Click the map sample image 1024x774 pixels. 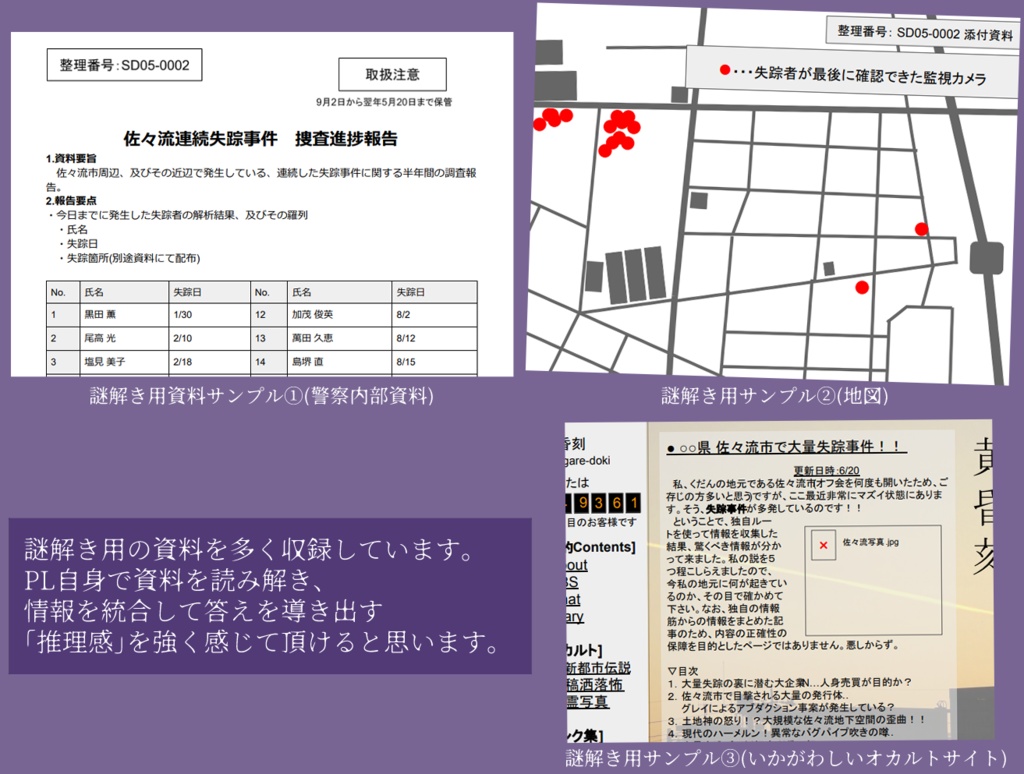(x=774, y=193)
